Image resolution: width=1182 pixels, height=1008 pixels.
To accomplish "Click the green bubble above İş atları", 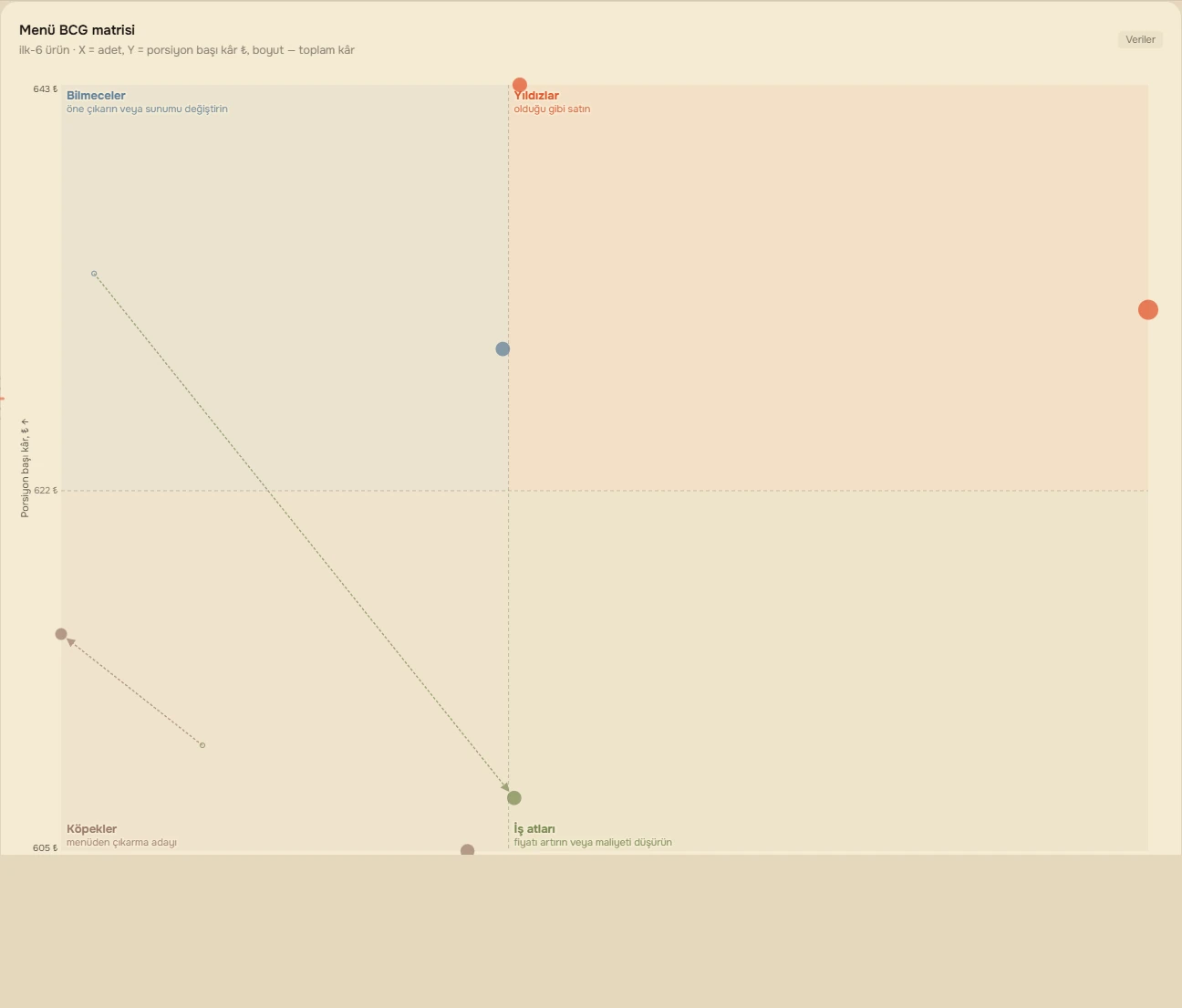I will point(514,798).
